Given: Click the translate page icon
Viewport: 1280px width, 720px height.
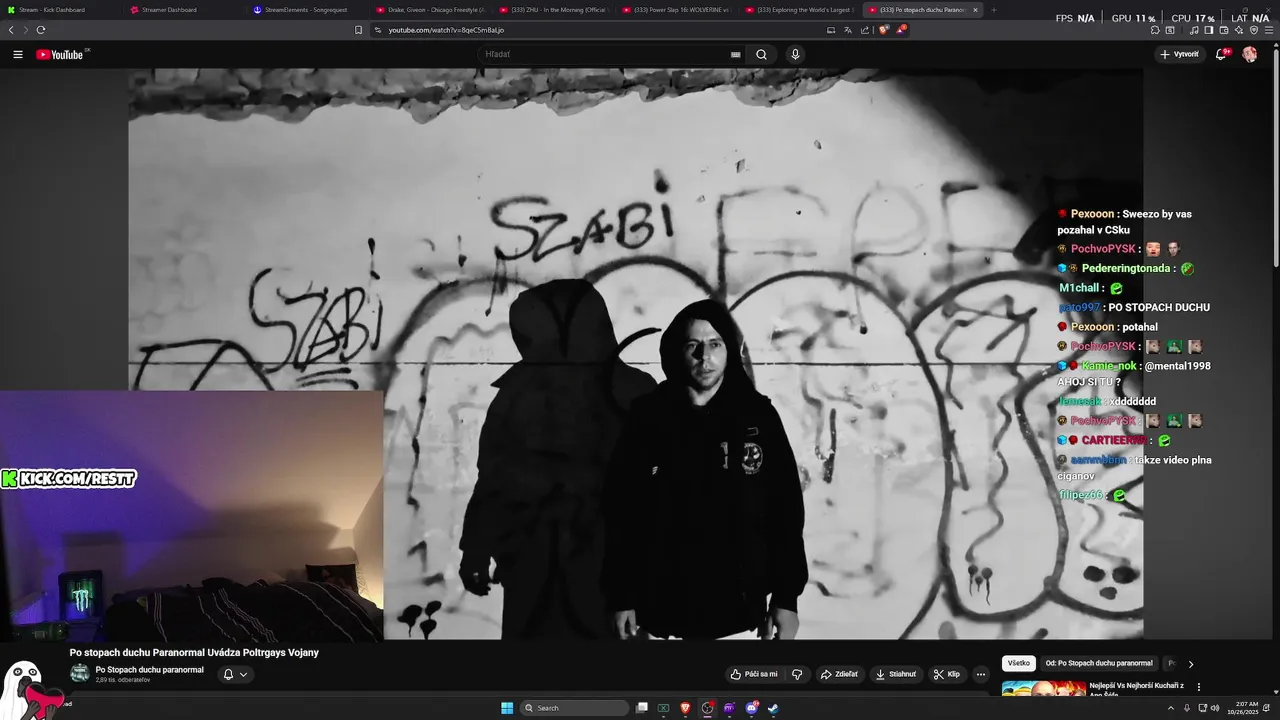Looking at the screenshot, I should point(848,30).
